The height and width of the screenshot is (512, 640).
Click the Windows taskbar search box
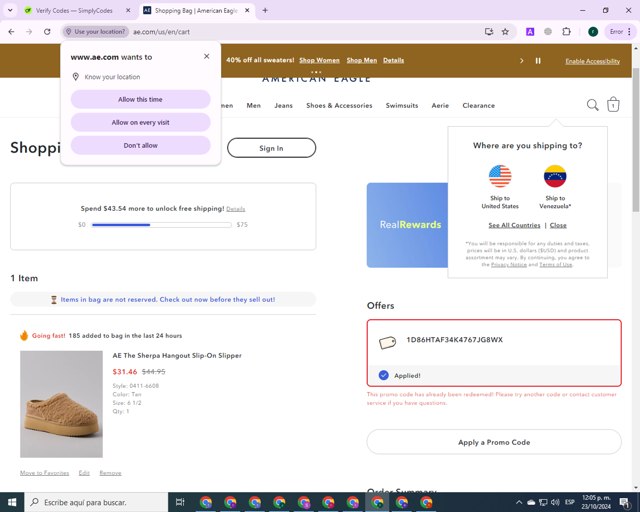click(x=96, y=502)
